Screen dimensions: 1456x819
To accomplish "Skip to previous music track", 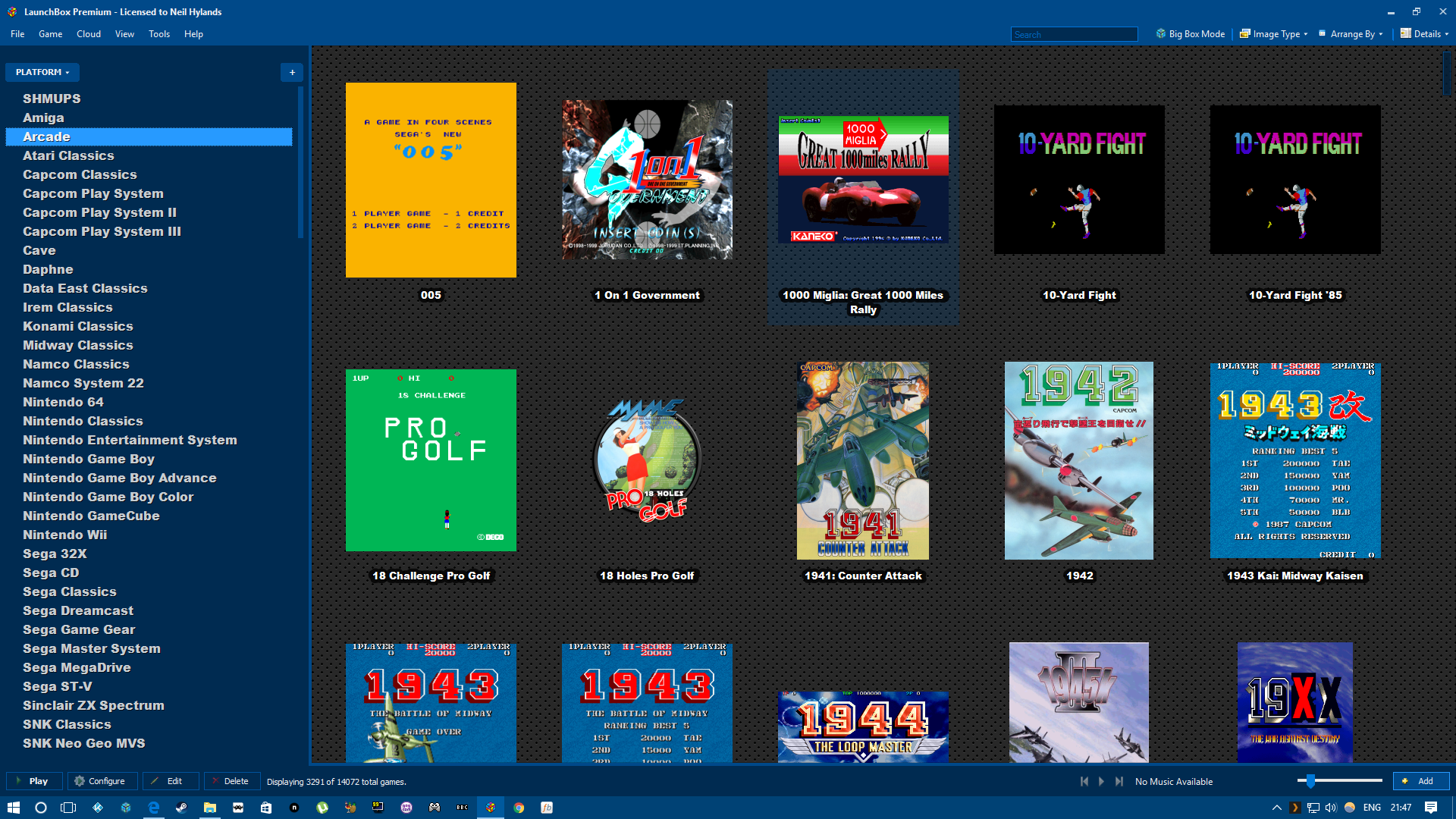I will [x=1084, y=781].
